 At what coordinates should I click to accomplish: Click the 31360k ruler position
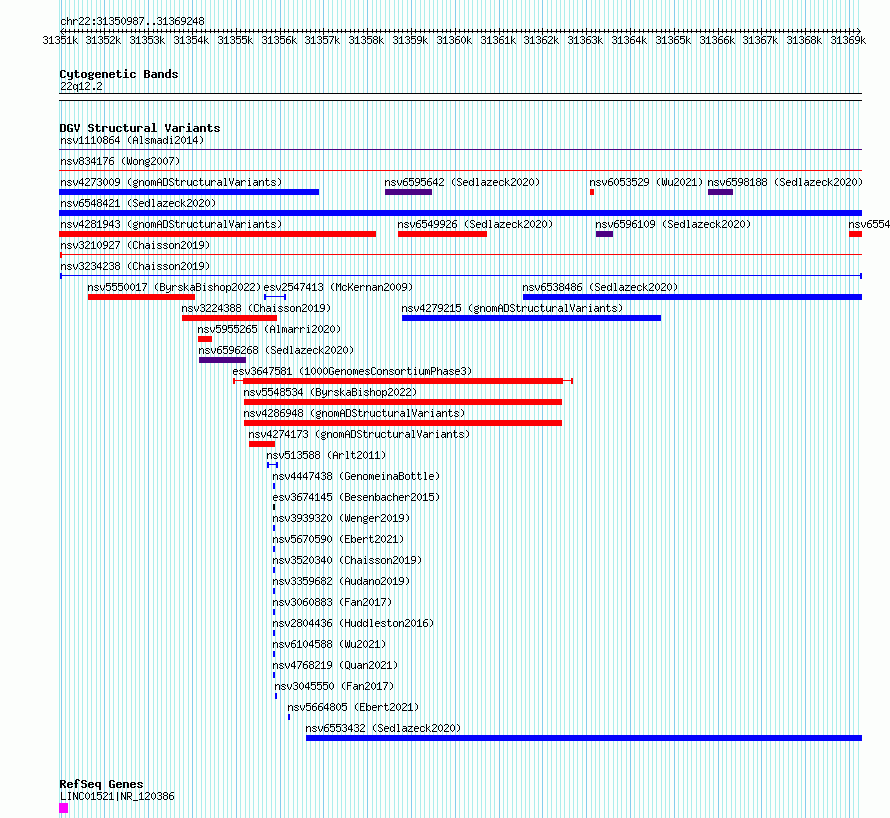click(454, 40)
